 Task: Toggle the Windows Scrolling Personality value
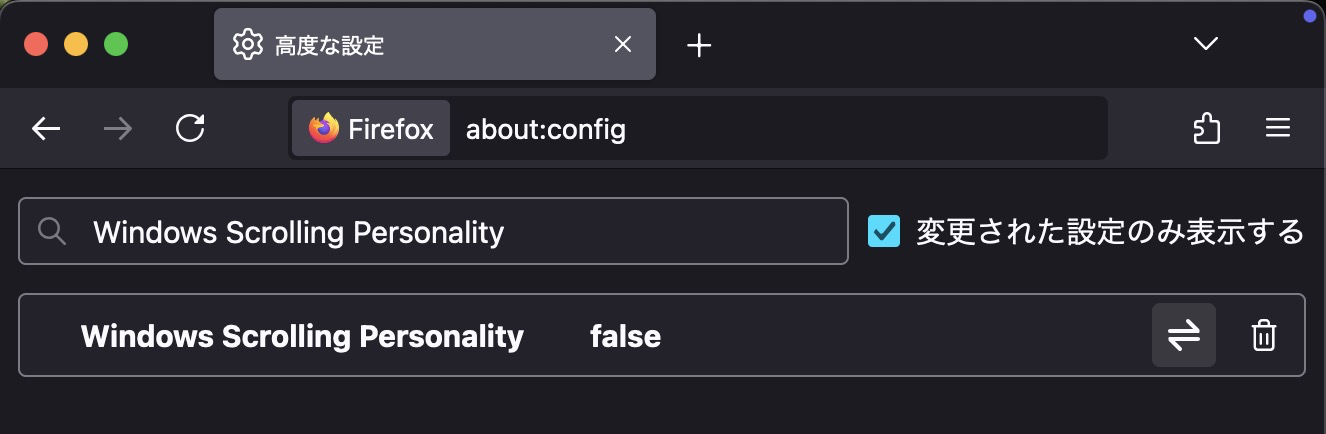click(1184, 336)
